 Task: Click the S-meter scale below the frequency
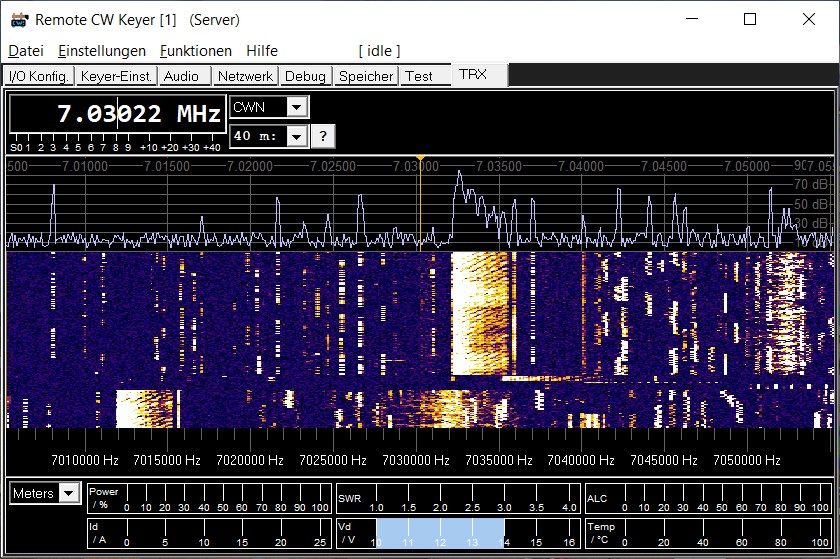pos(116,143)
